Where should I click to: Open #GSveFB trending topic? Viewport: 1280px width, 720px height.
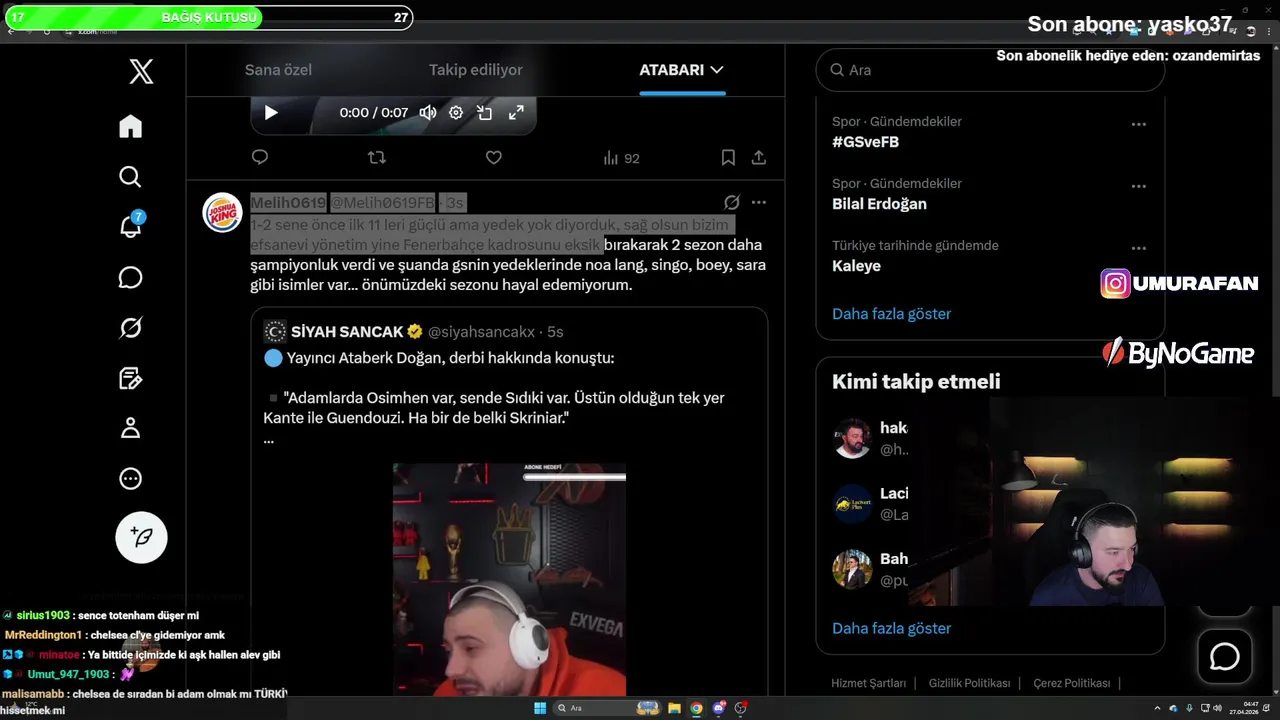866,142
